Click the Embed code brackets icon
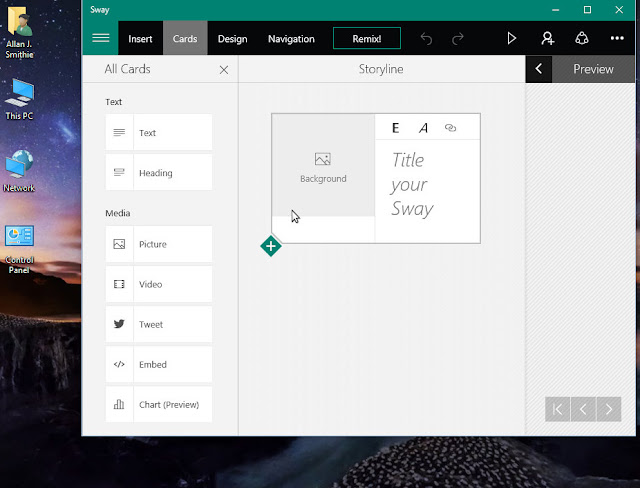The image size is (640, 488). [x=119, y=364]
